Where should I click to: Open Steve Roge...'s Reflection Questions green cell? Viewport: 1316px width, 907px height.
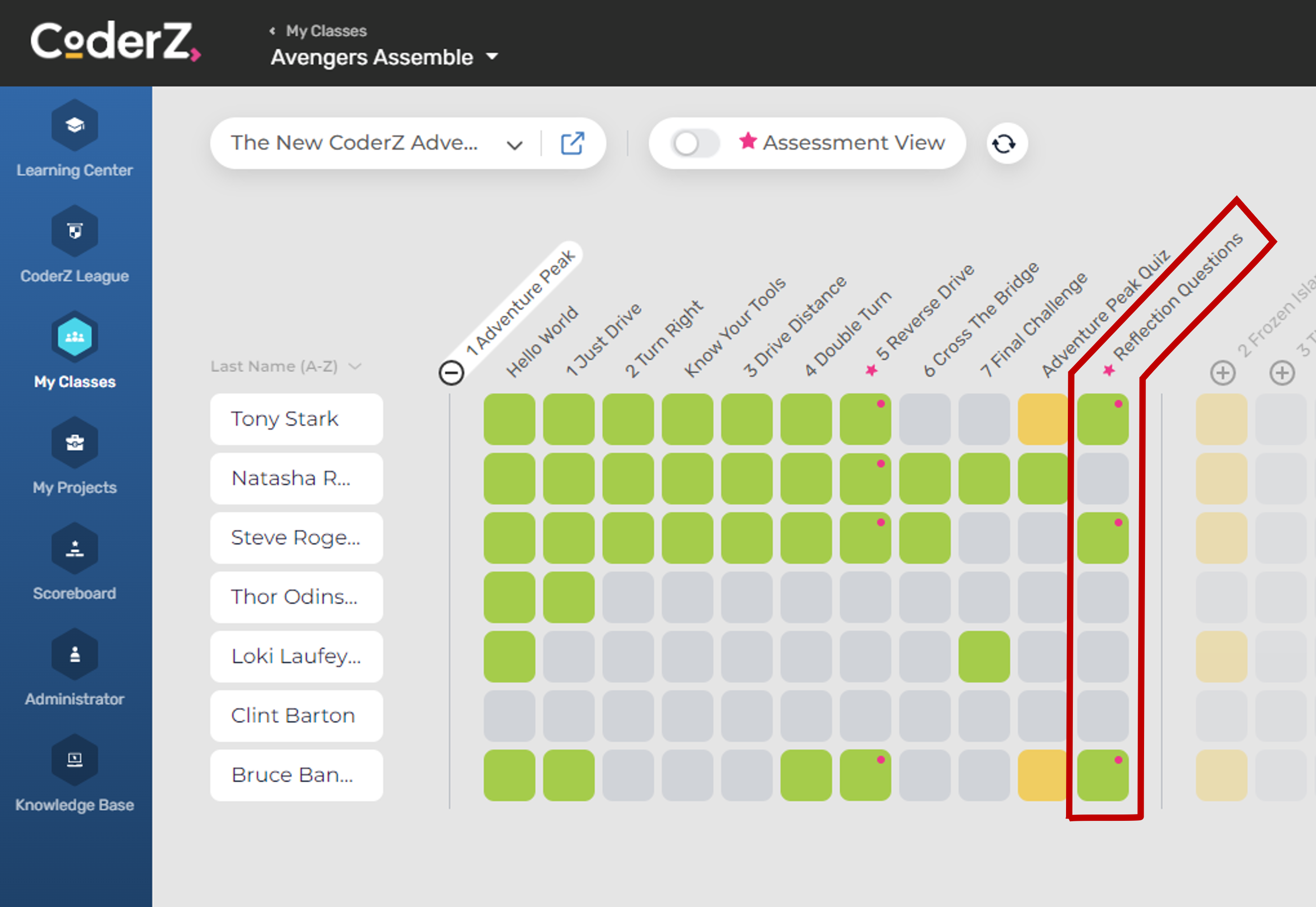(x=1103, y=537)
